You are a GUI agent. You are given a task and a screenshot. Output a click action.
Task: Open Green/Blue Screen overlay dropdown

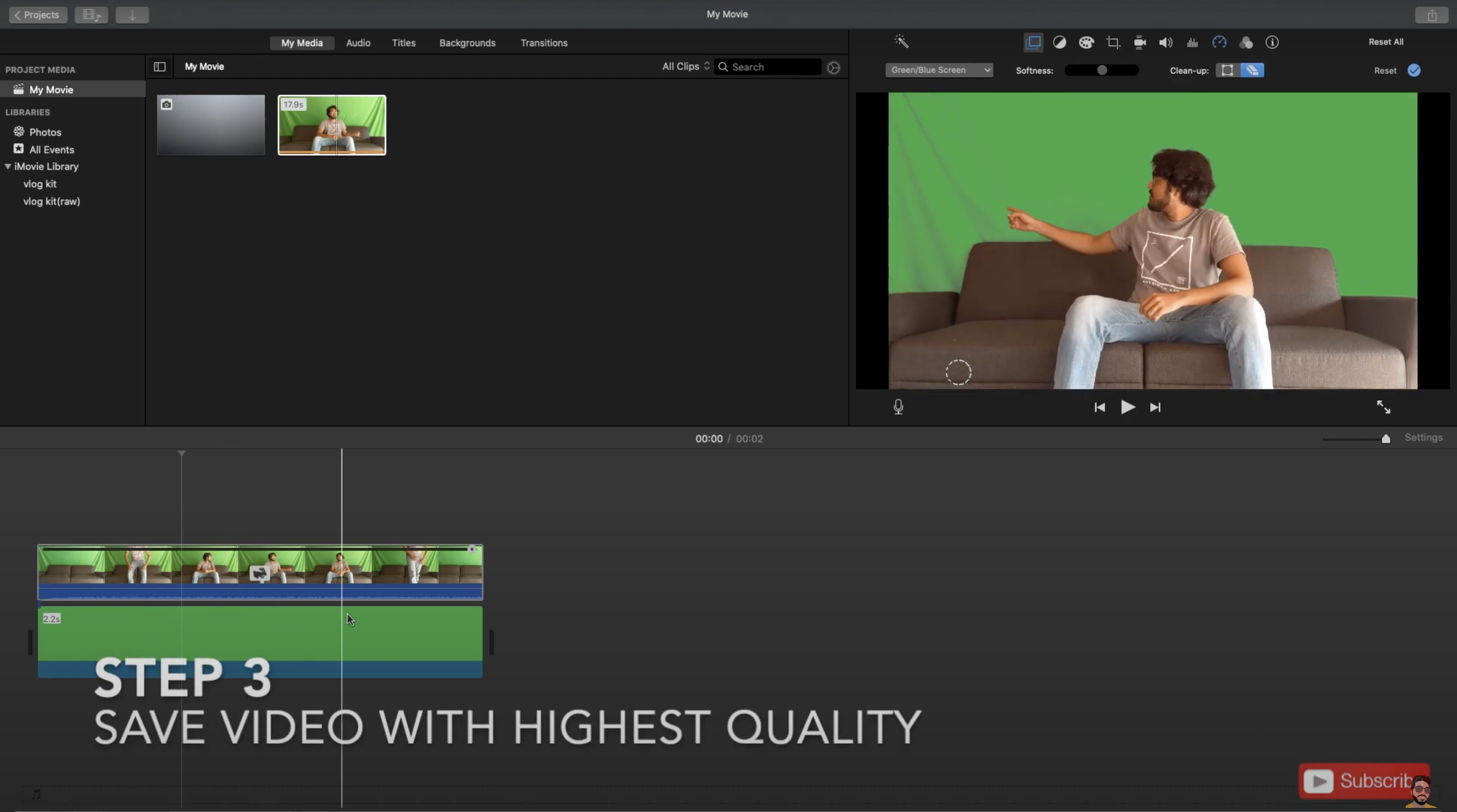point(938,70)
